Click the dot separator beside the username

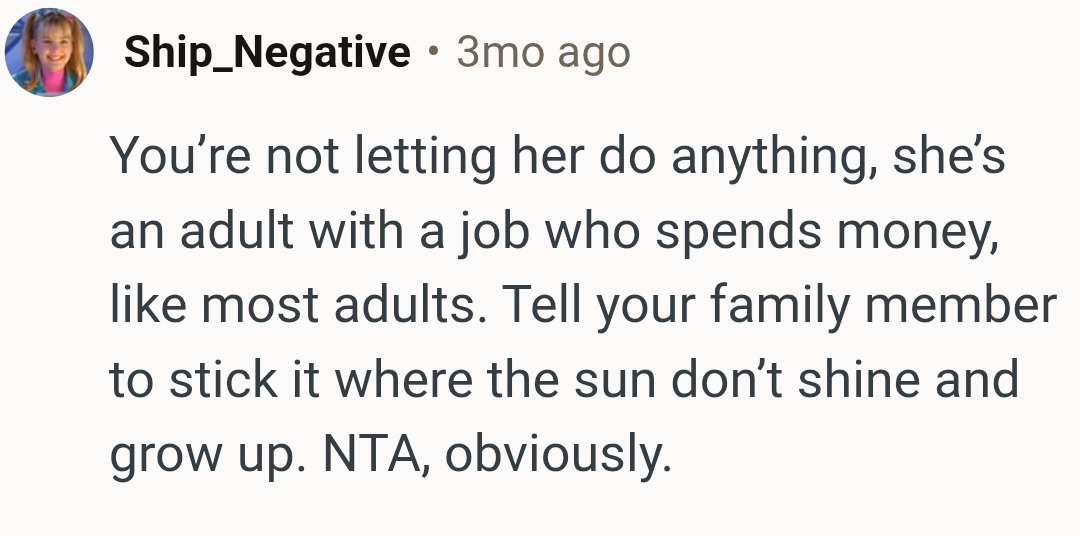click(x=433, y=52)
